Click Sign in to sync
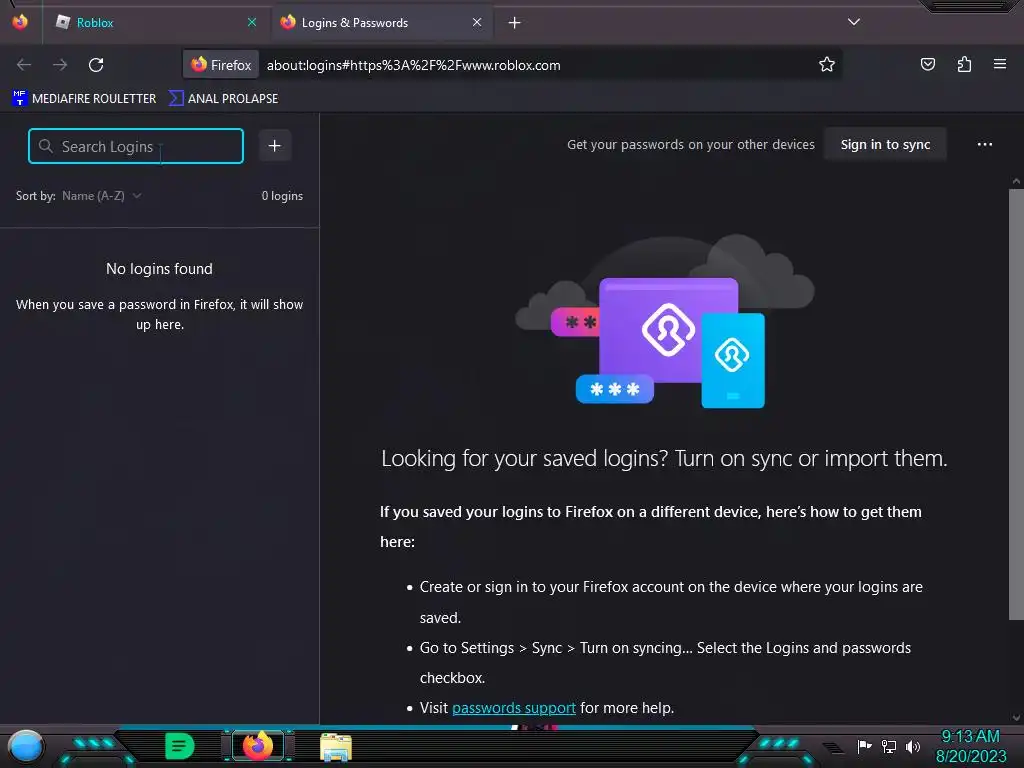Image resolution: width=1024 pixels, height=768 pixels. click(886, 144)
